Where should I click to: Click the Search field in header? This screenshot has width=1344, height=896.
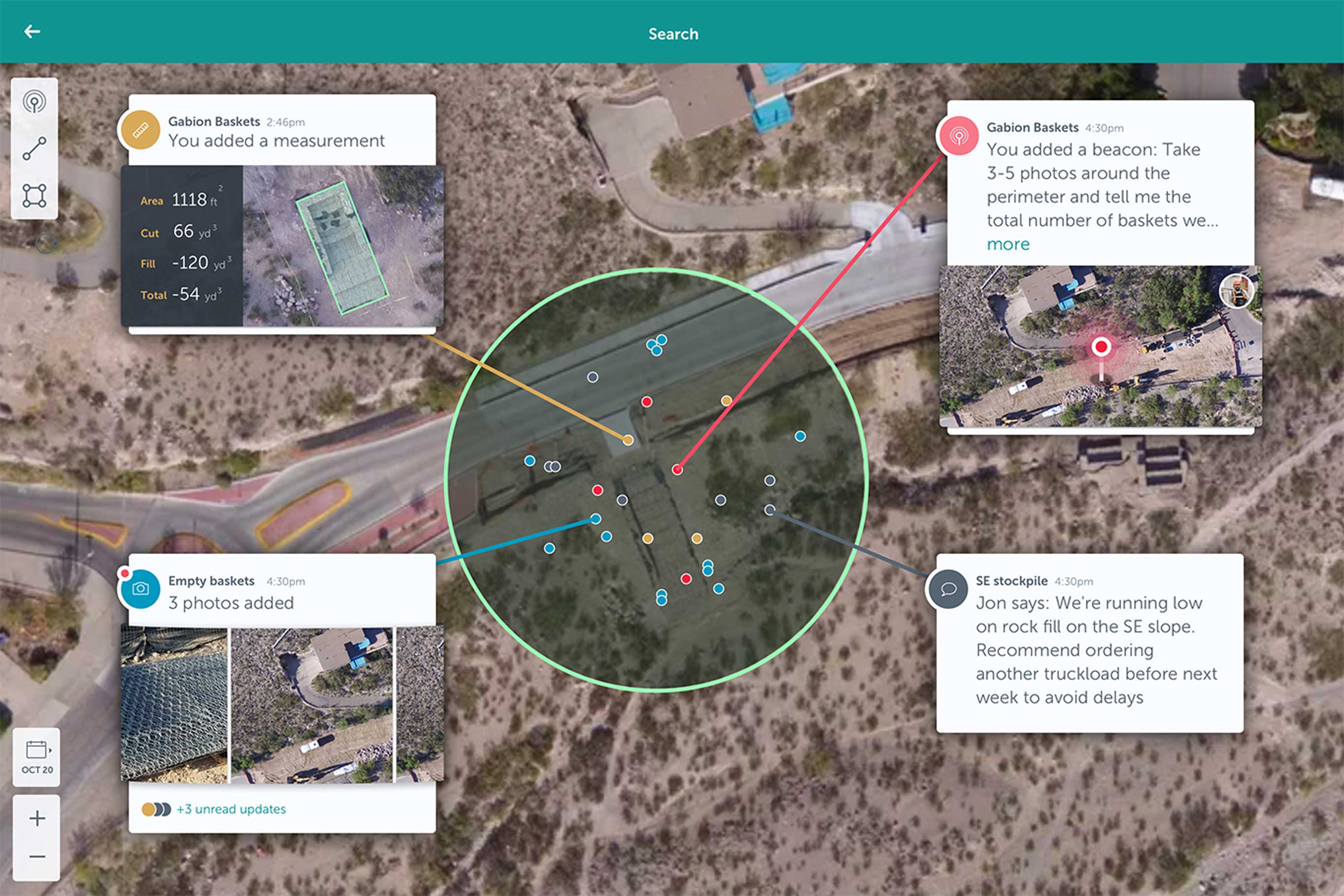click(672, 34)
